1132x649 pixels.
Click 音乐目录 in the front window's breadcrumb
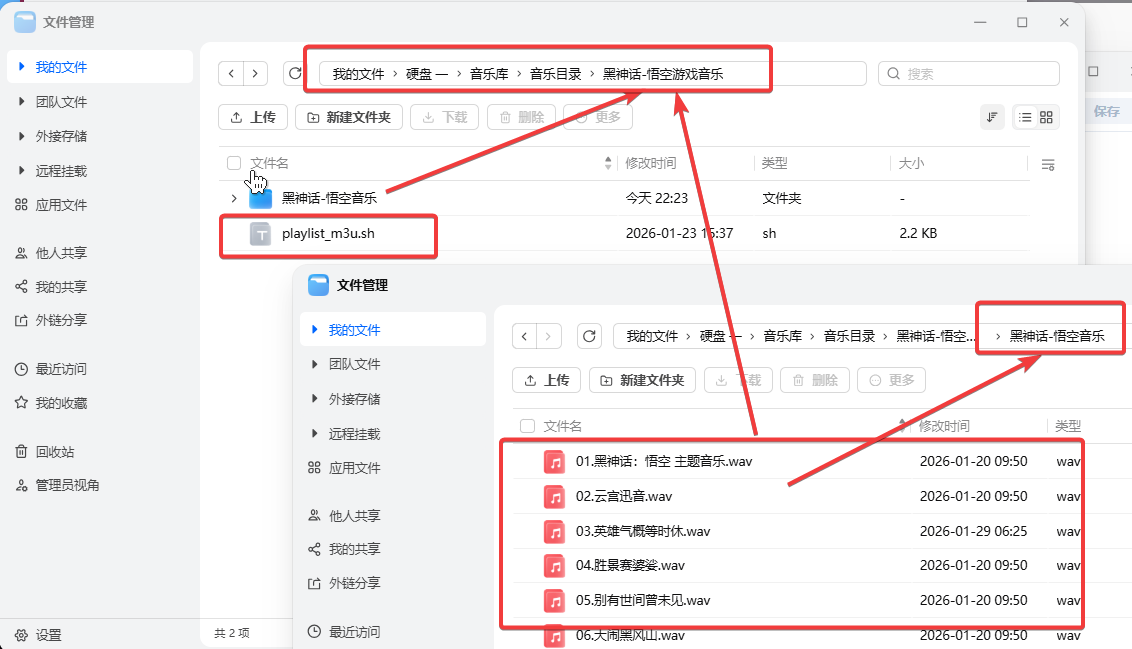point(849,336)
